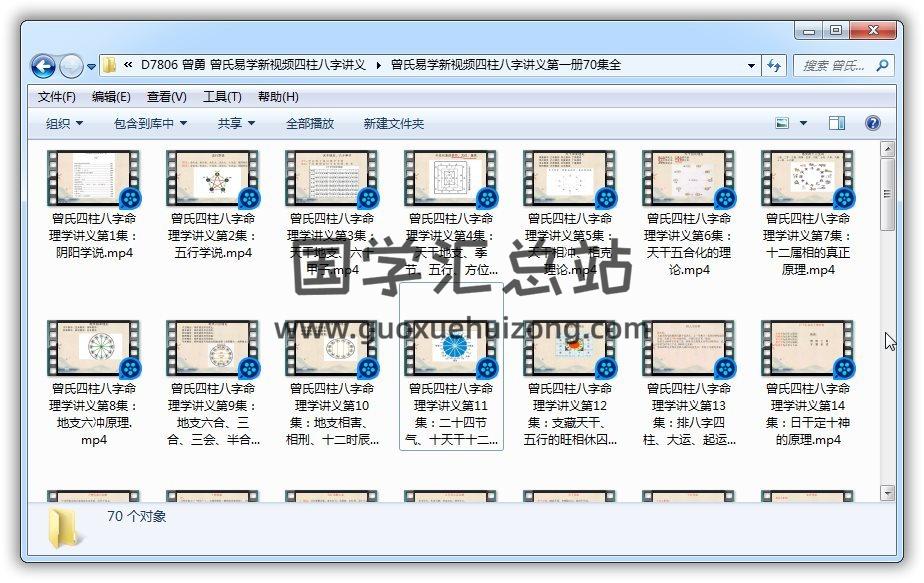This screenshot has height=583, width=924.
Task: Open the recent locations dropdown arrow
Action: (91, 67)
